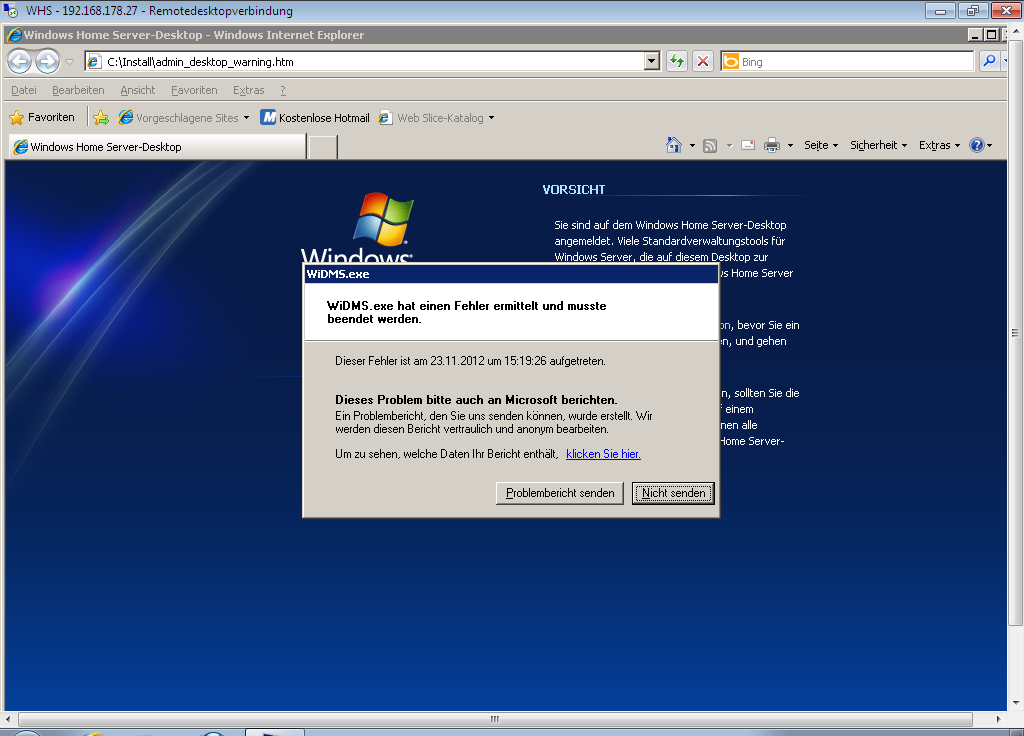Click the VORSICHT heading on the page

pyautogui.click(x=573, y=189)
